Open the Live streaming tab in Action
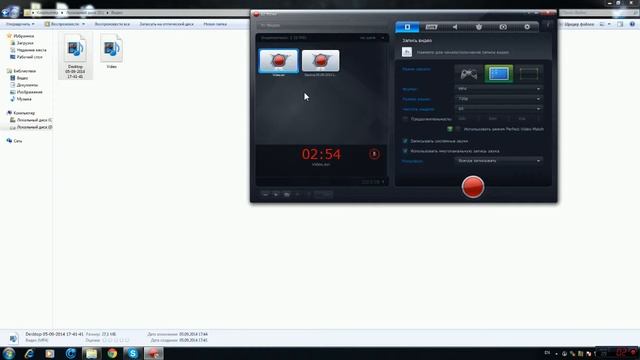This screenshot has height=360, width=640. point(431,27)
